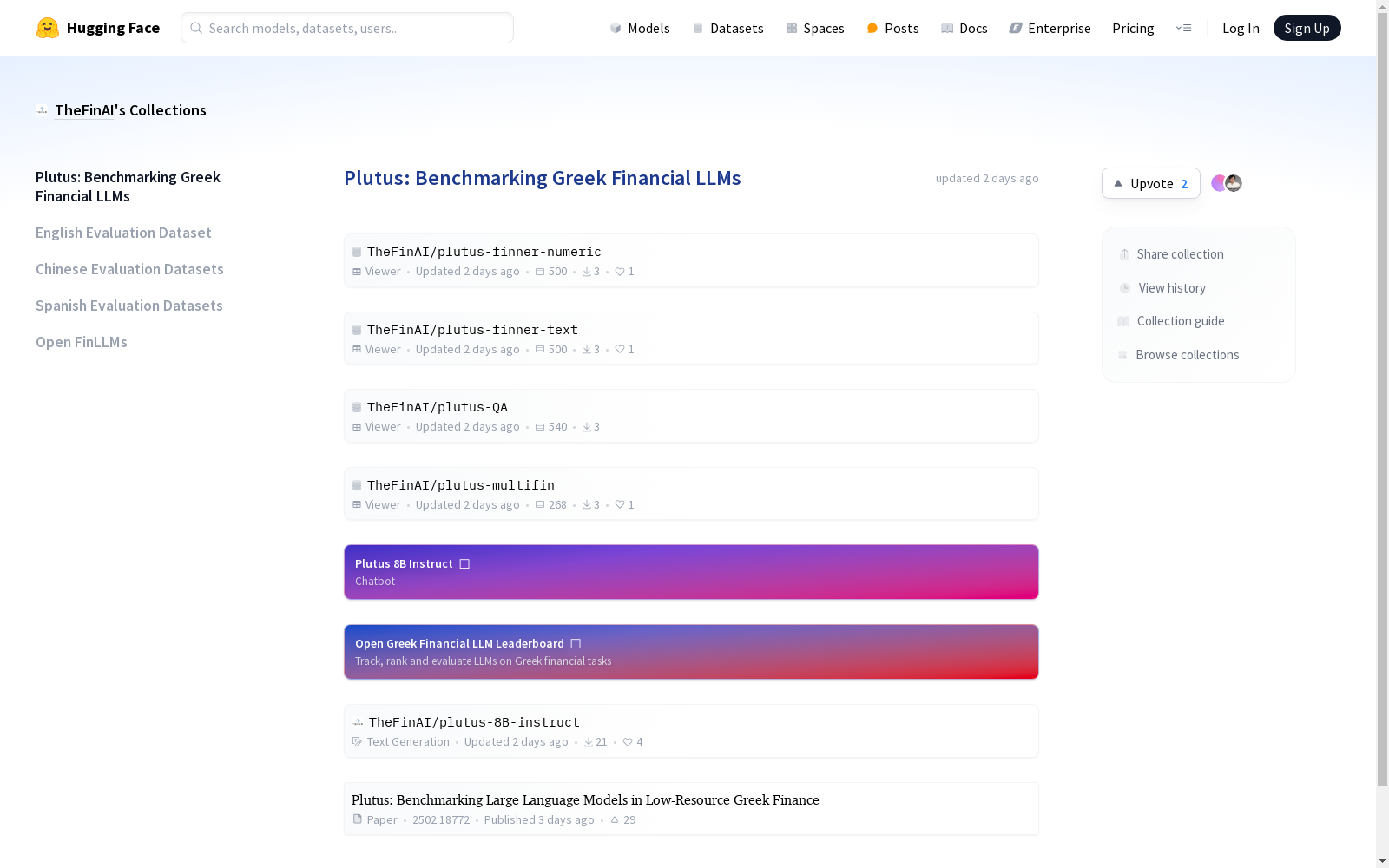Select Chinese Evaluation Datasets collection
Screen dimensions: 1389x868
click(129, 269)
